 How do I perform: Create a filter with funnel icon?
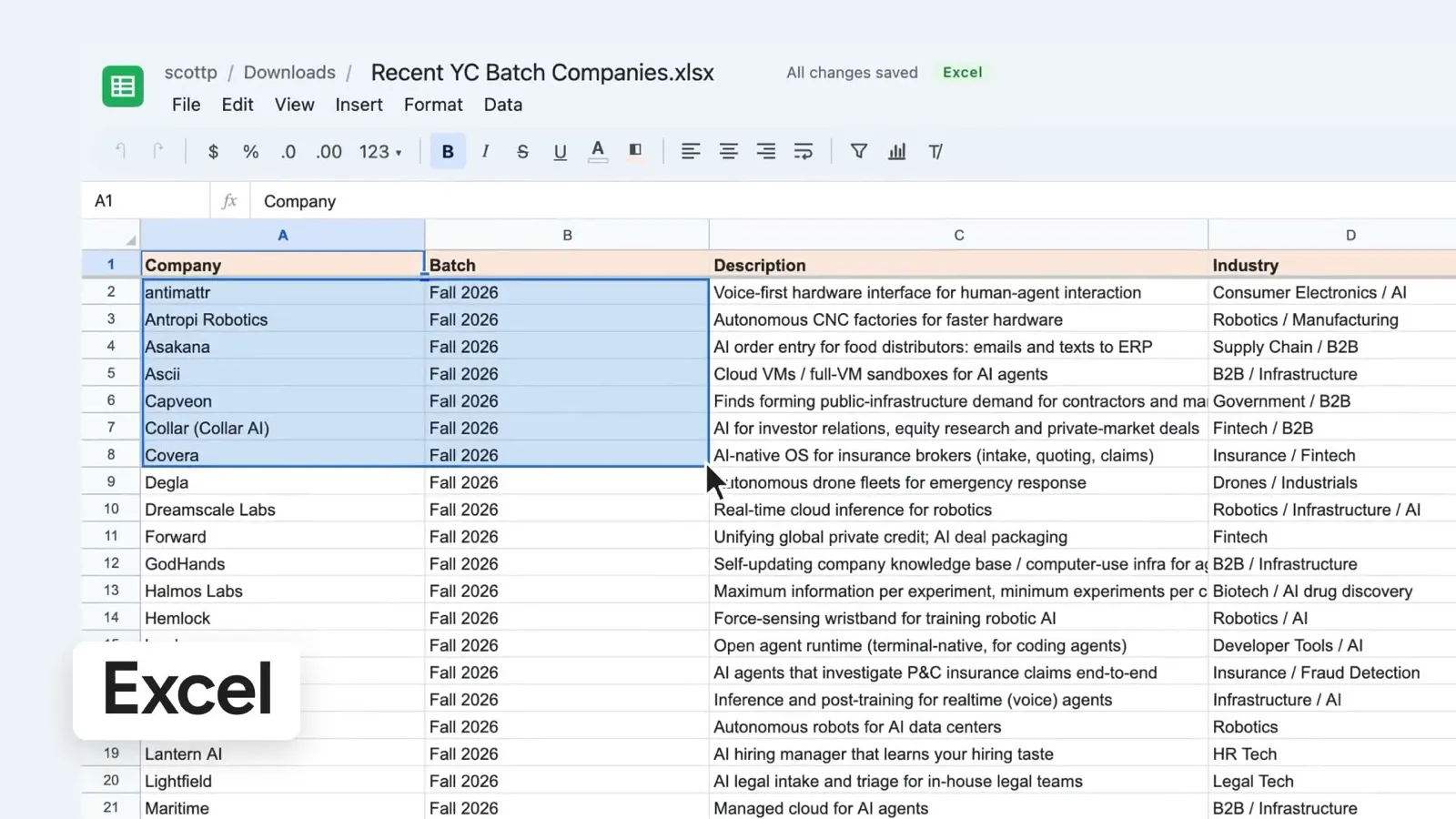pos(858,151)
